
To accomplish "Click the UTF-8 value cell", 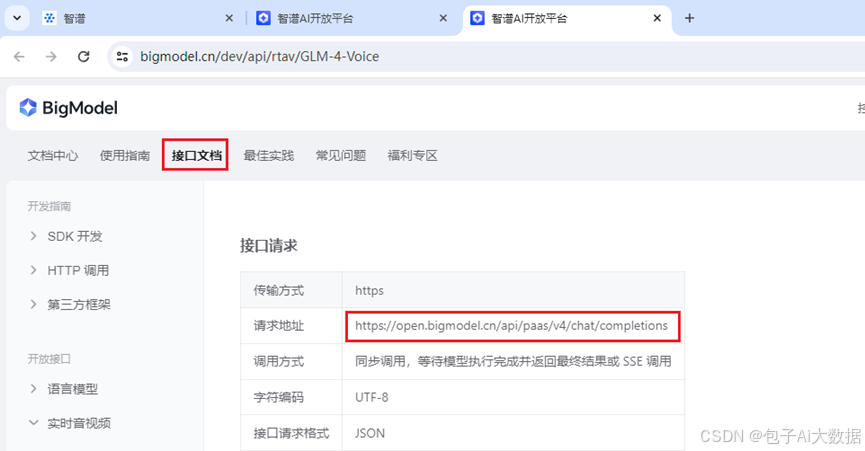I will tap(513, 397).
